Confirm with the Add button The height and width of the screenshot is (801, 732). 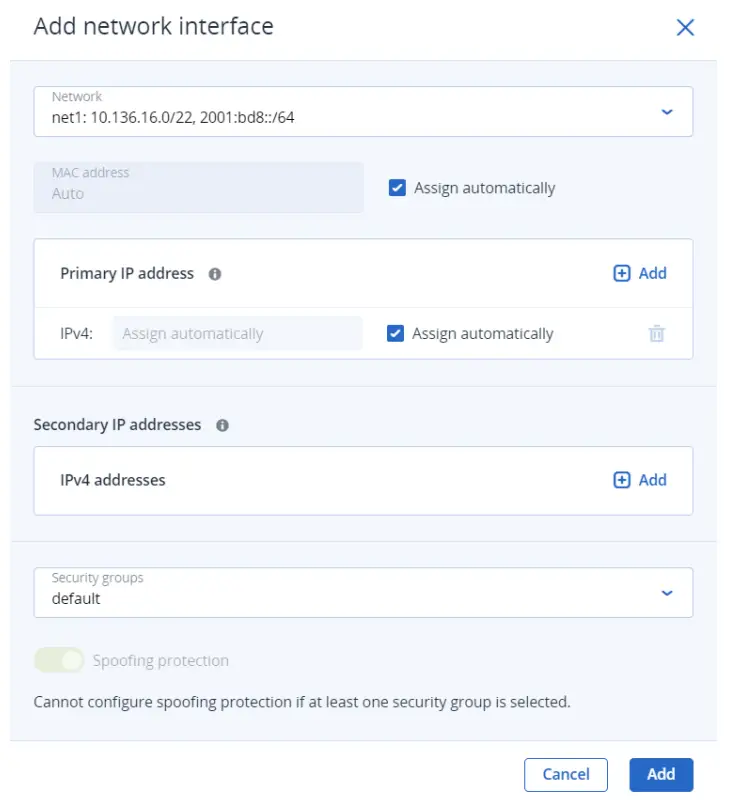pyautogui.click(x=661, y=774)
